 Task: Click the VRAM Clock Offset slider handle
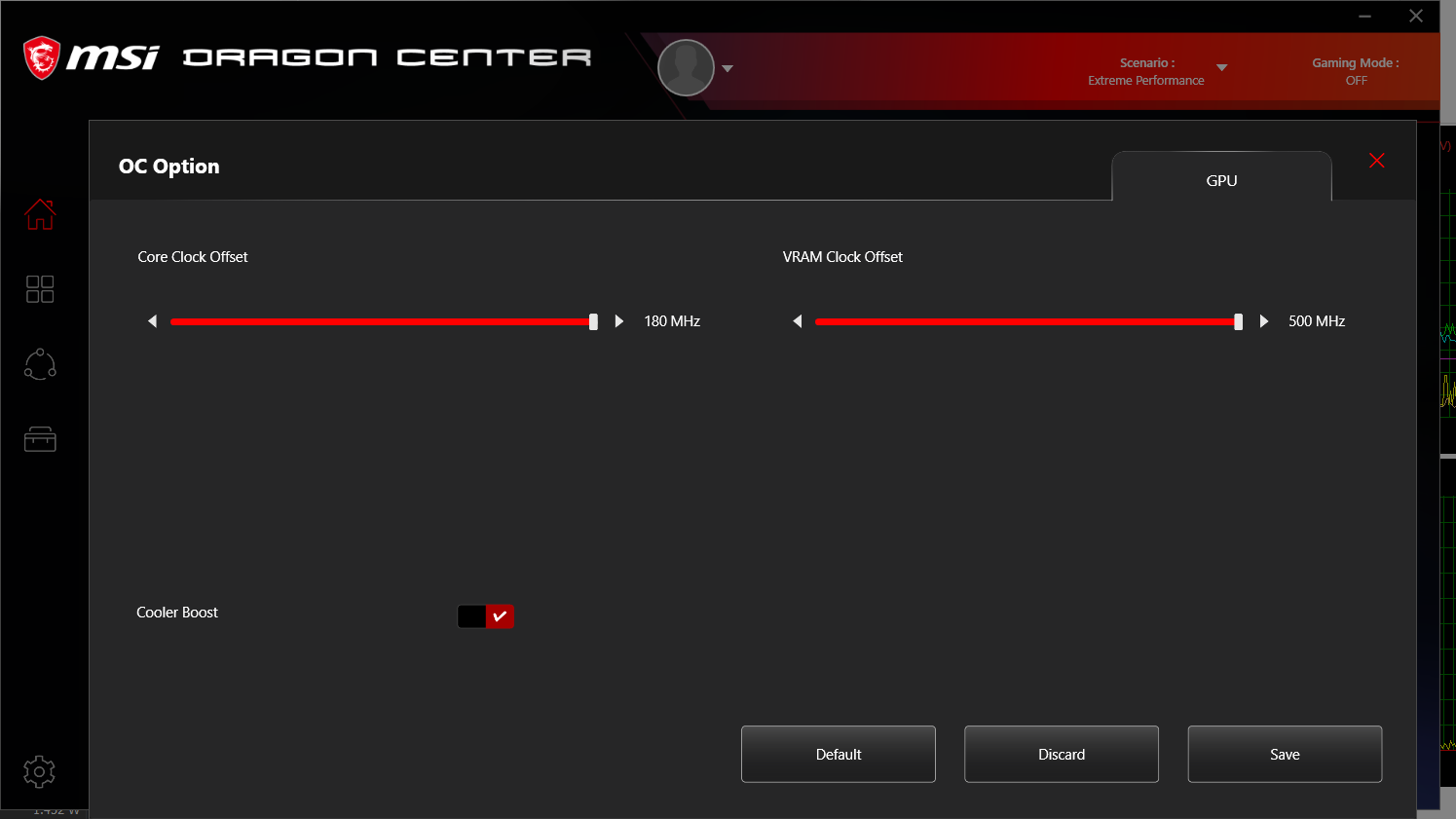tap(1238, 321)
